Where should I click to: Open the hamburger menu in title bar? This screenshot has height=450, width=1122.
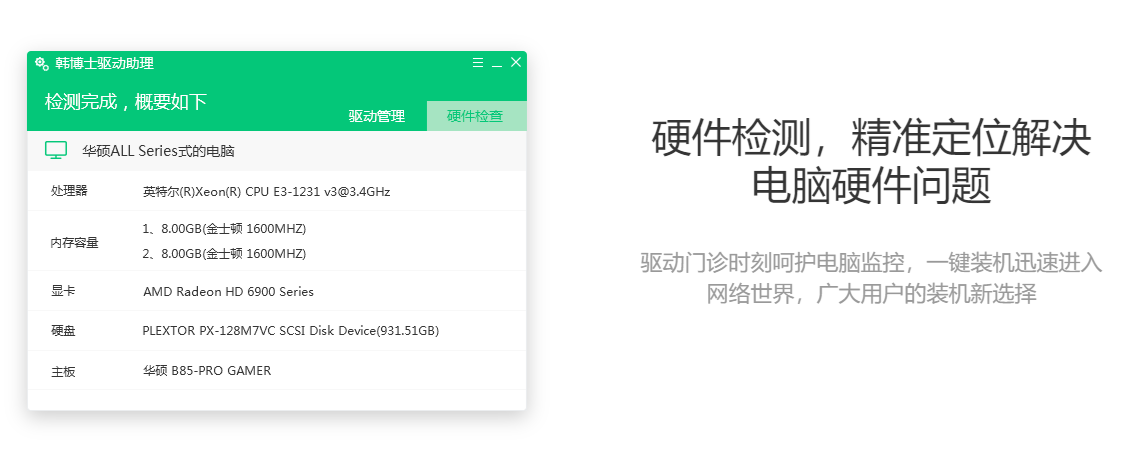tap(478, 63)
